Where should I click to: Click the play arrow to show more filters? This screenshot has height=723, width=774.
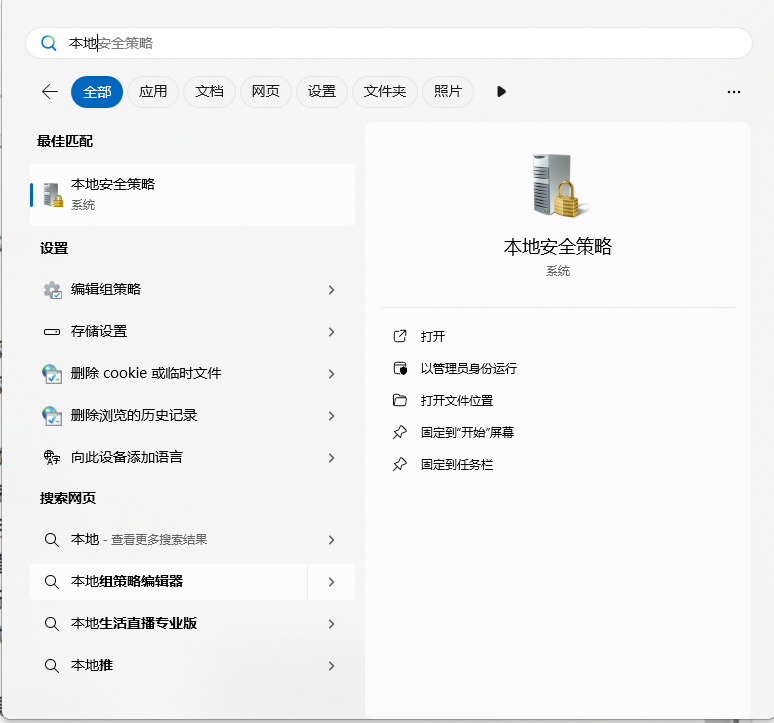(501, 91)
